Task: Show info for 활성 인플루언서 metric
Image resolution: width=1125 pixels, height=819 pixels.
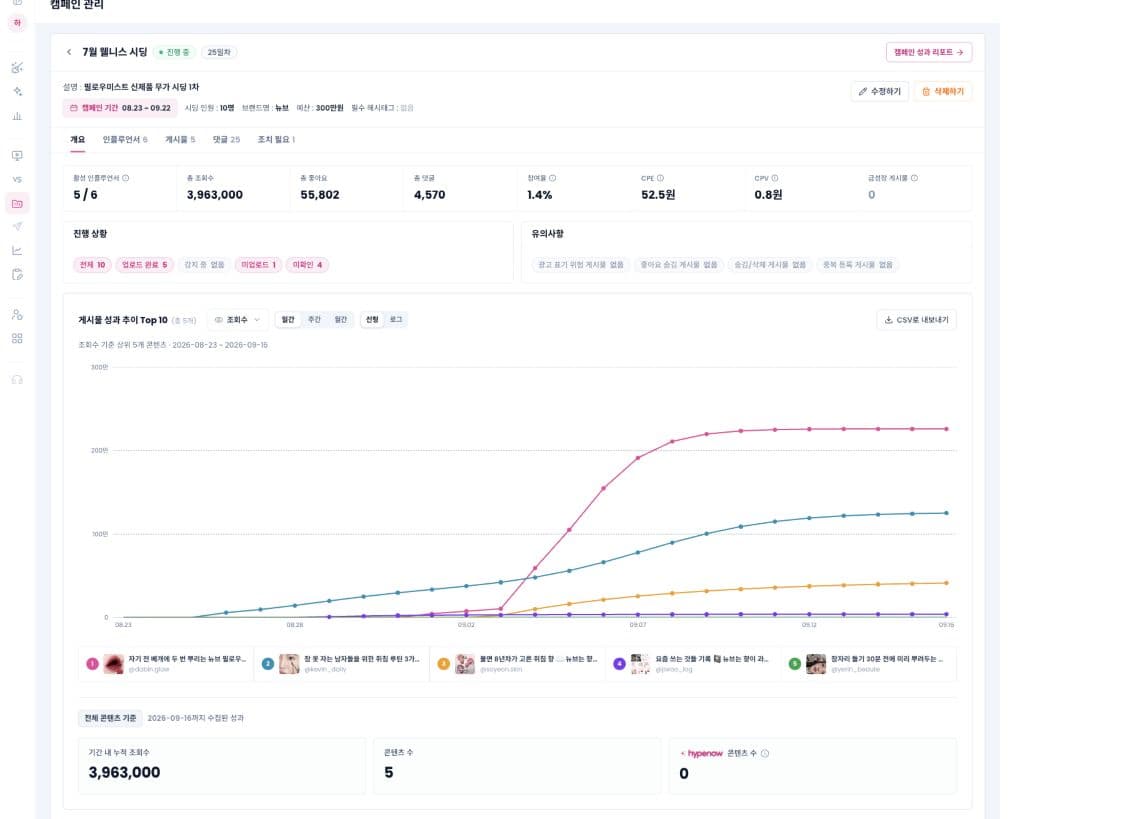Action: [126, 178]
